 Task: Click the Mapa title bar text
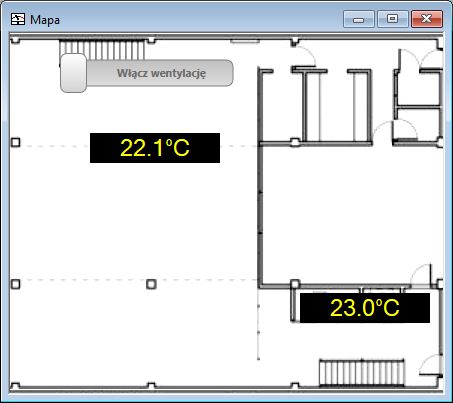[x=45, y=20]
